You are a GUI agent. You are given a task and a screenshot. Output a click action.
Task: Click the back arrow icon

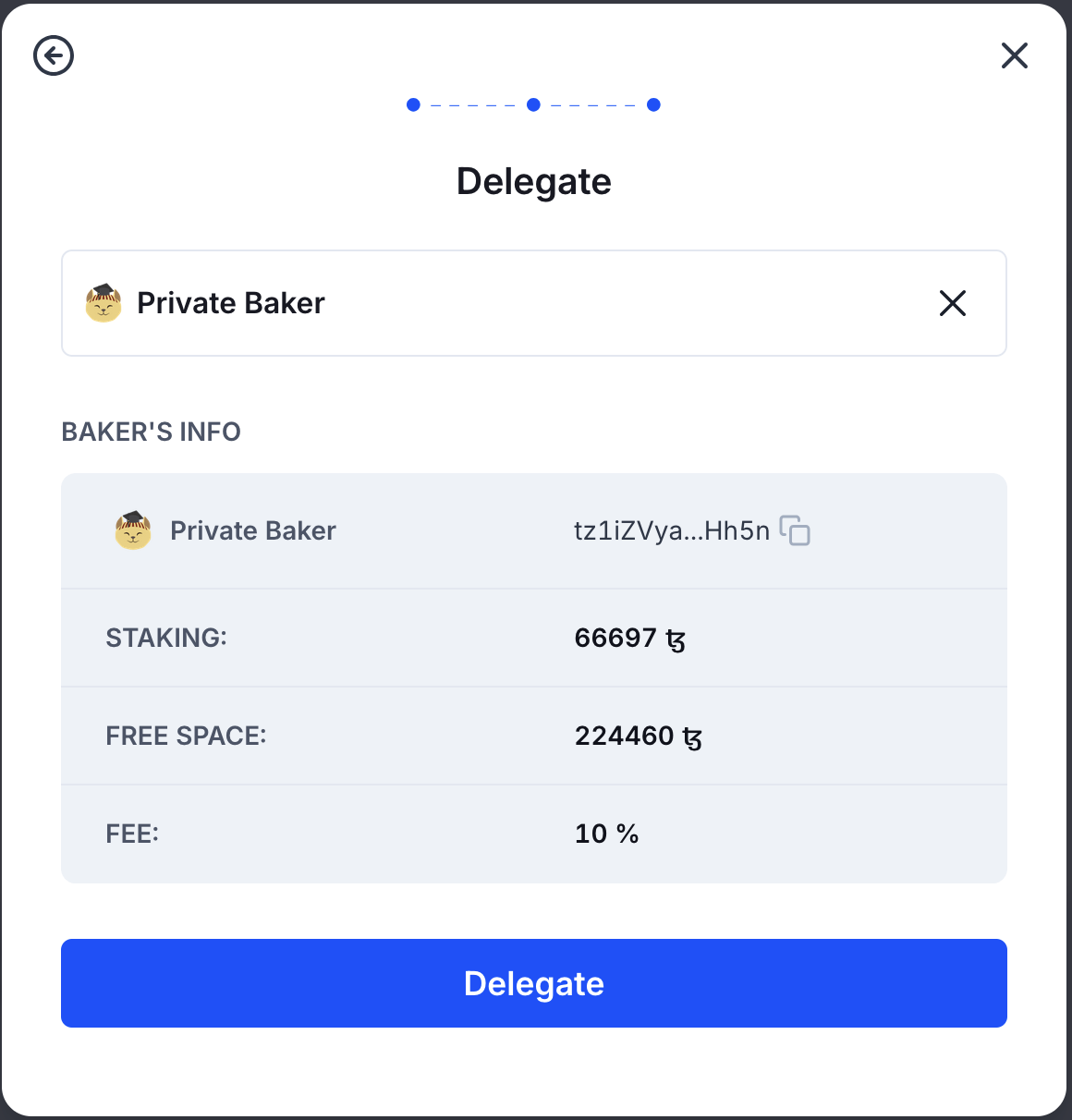click(x=54, y=55)
